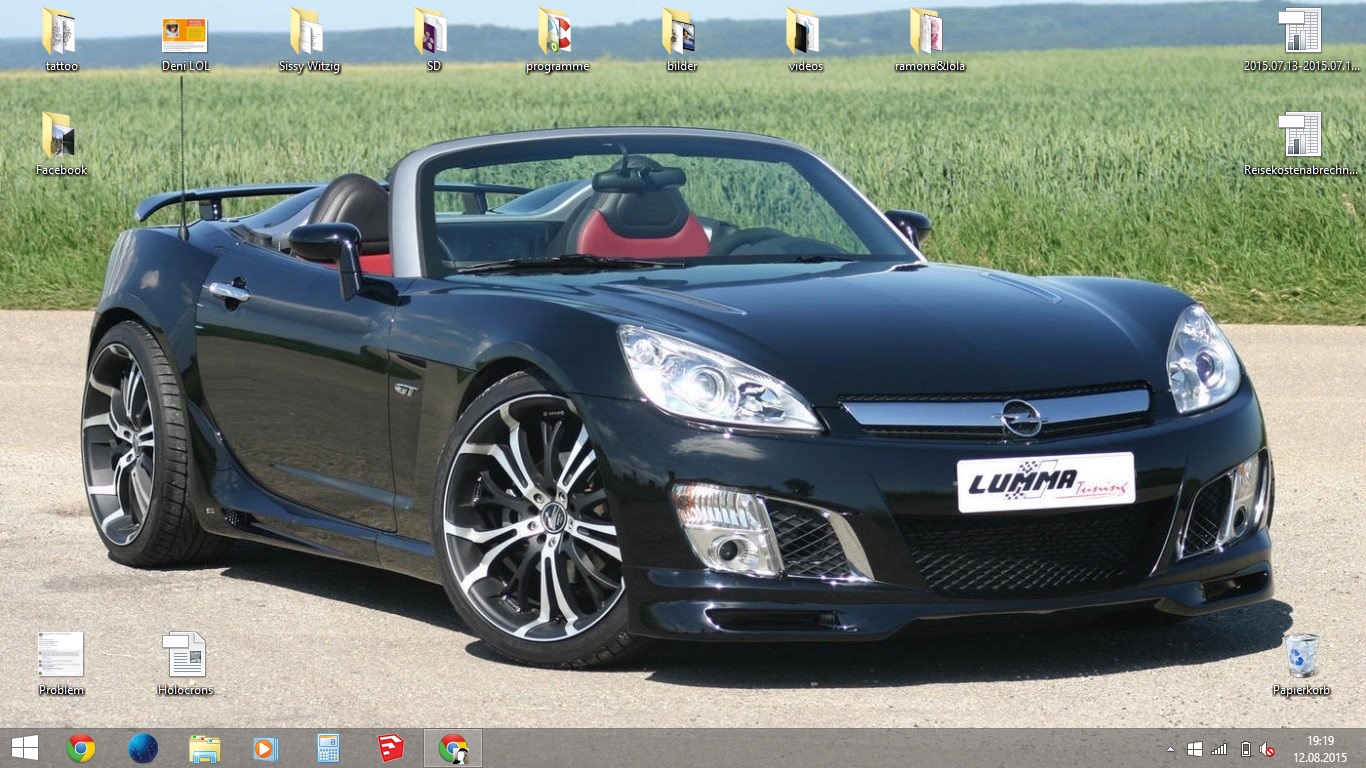Viewport: 1366px width, 768px height.
Task: Launch Windows Media Player from taskbar
Action: pos(266,748)
